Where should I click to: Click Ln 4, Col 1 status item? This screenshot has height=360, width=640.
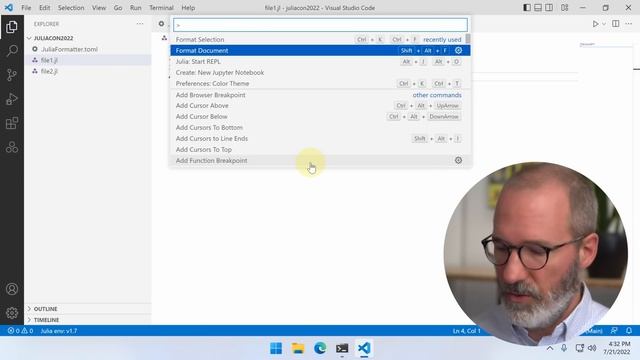467,331
